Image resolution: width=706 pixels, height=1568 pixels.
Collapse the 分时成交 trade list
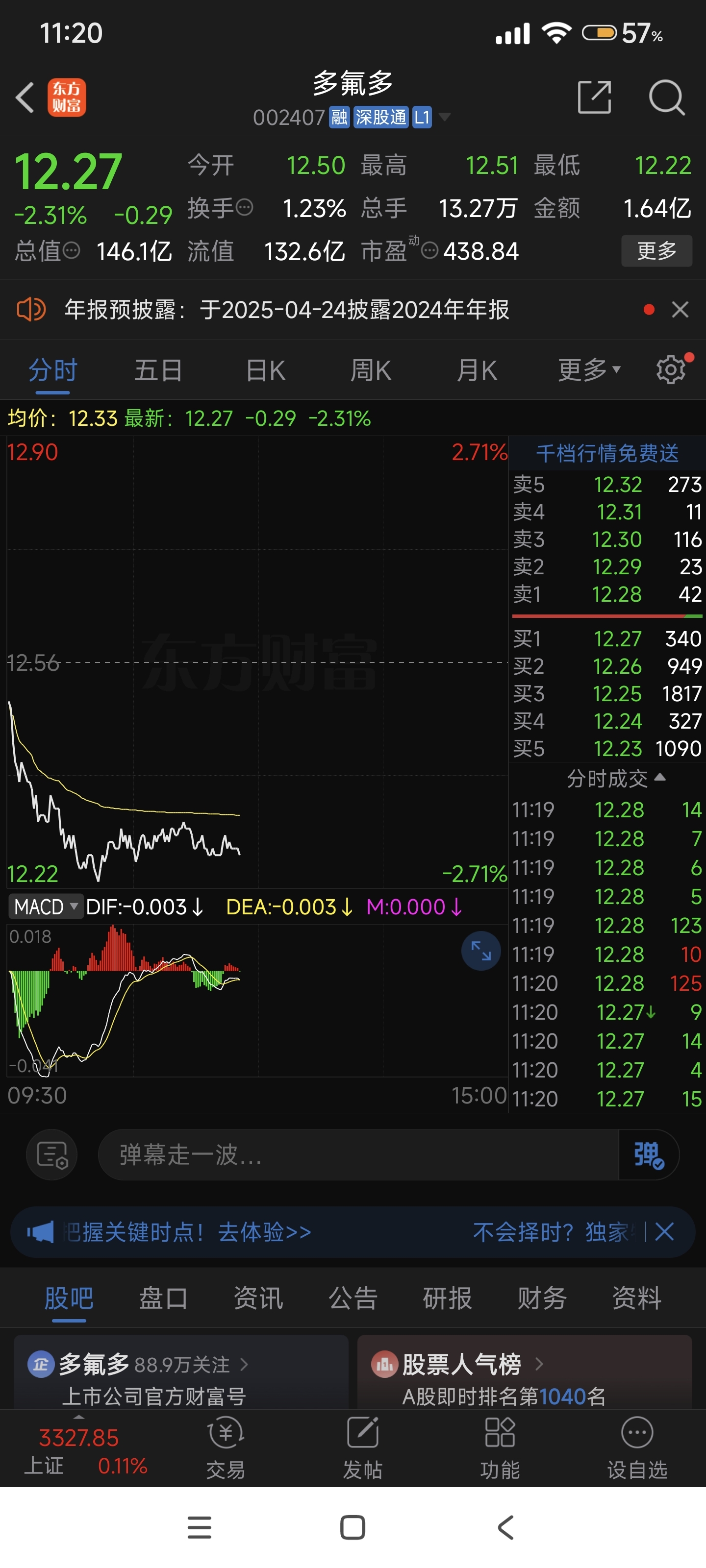pyautogui.click(x=616, y=779)
